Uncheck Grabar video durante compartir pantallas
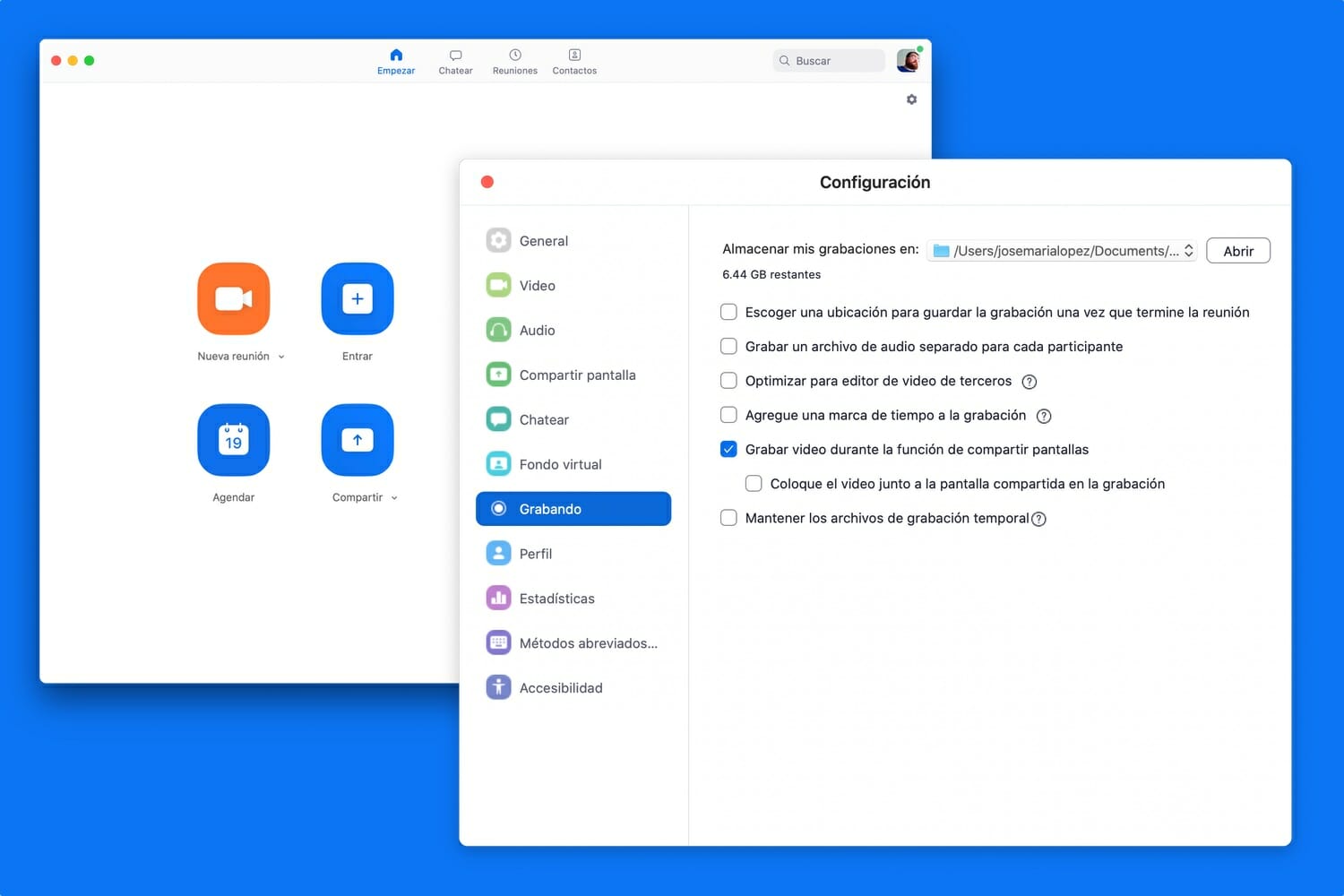The width and height of the screenshot is (1344, 896). (728, 450)
